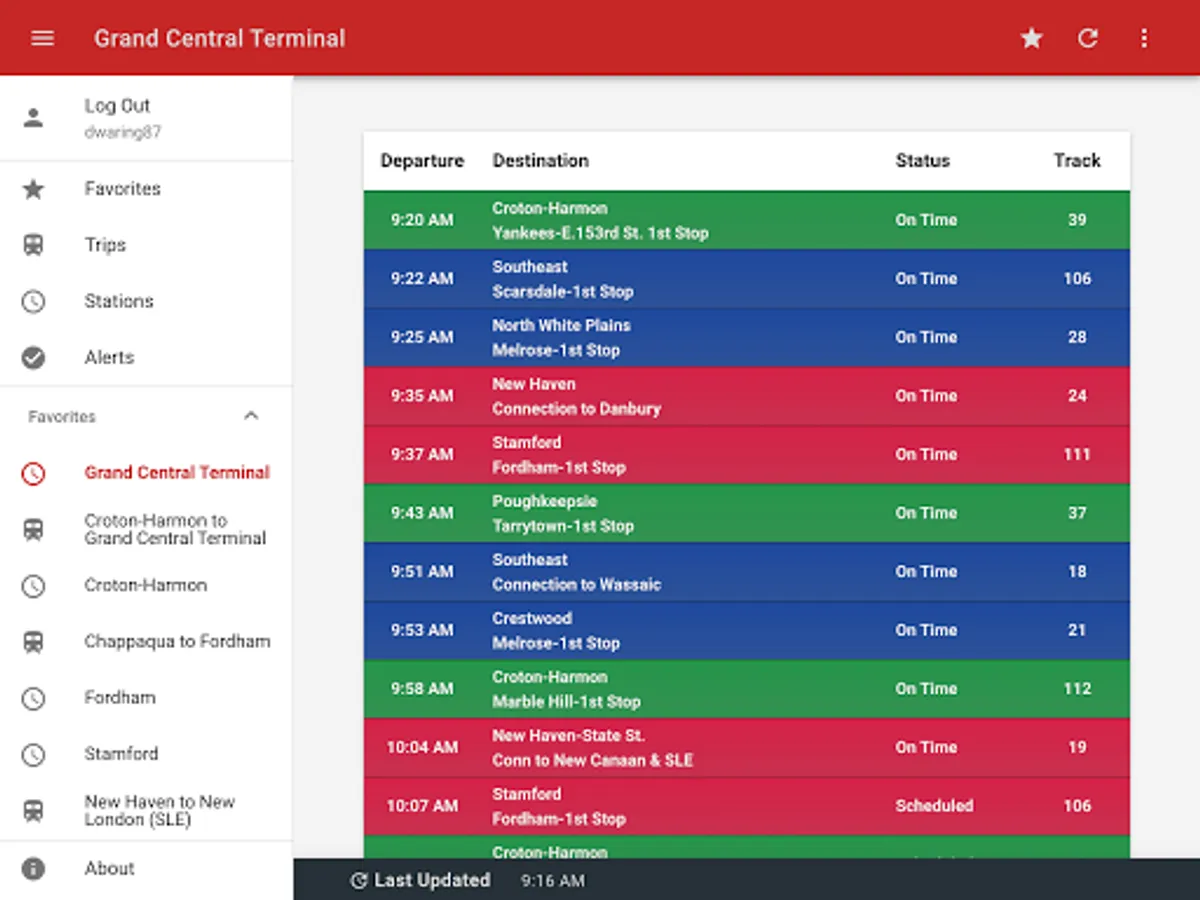Click the clock icon beside Fordham favorite
This screenshot has height=900, width=1200.
click(33, 697)
